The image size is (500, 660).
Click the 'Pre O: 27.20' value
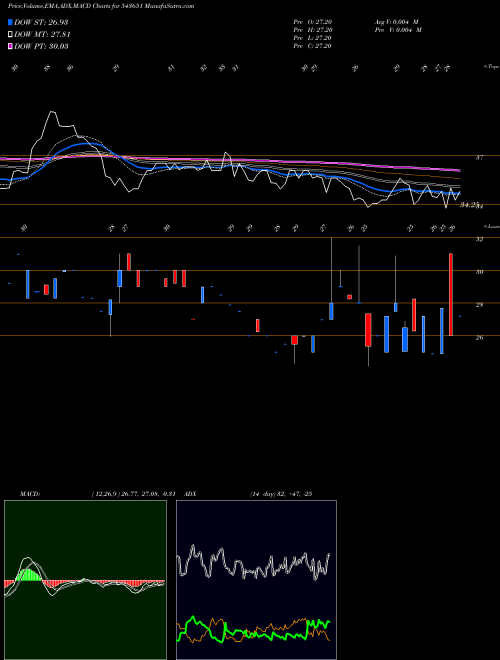pos(313,22)
